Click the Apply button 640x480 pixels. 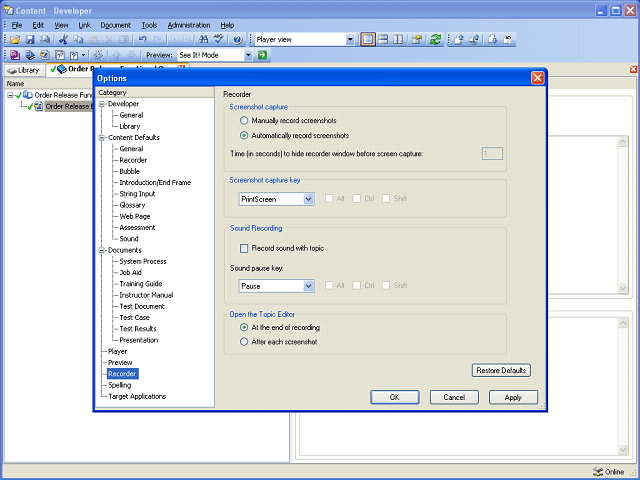tap(513, 397)
